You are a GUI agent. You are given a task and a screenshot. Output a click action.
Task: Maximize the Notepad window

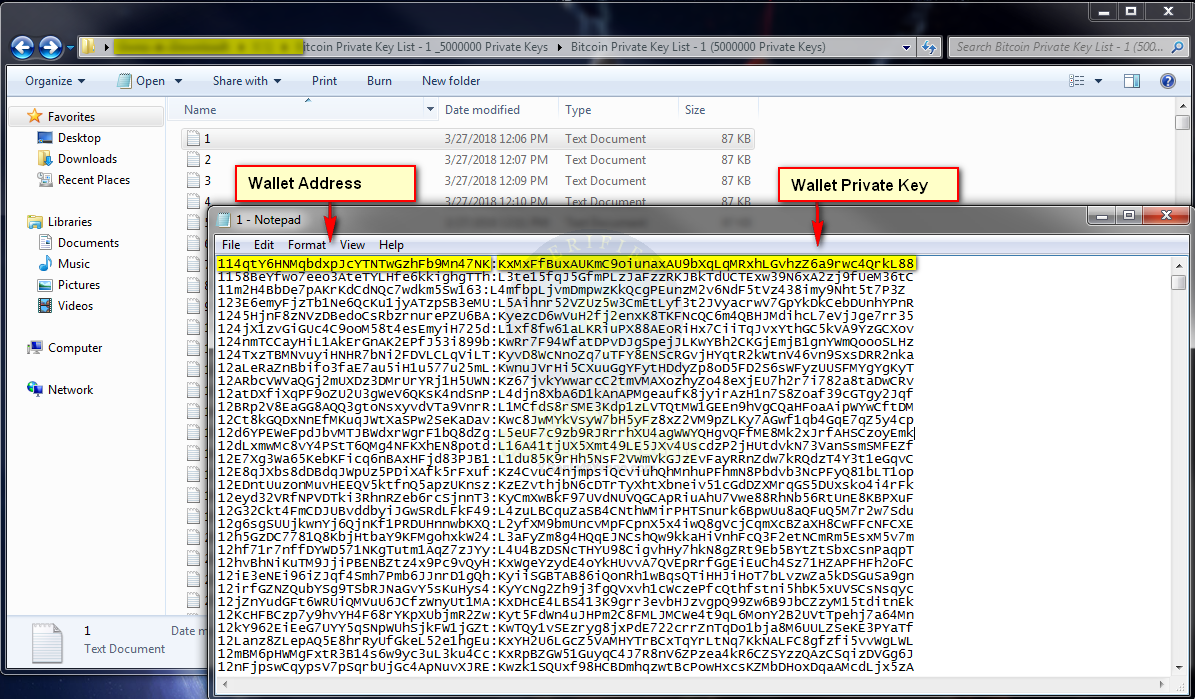(x=1129, y=216)
